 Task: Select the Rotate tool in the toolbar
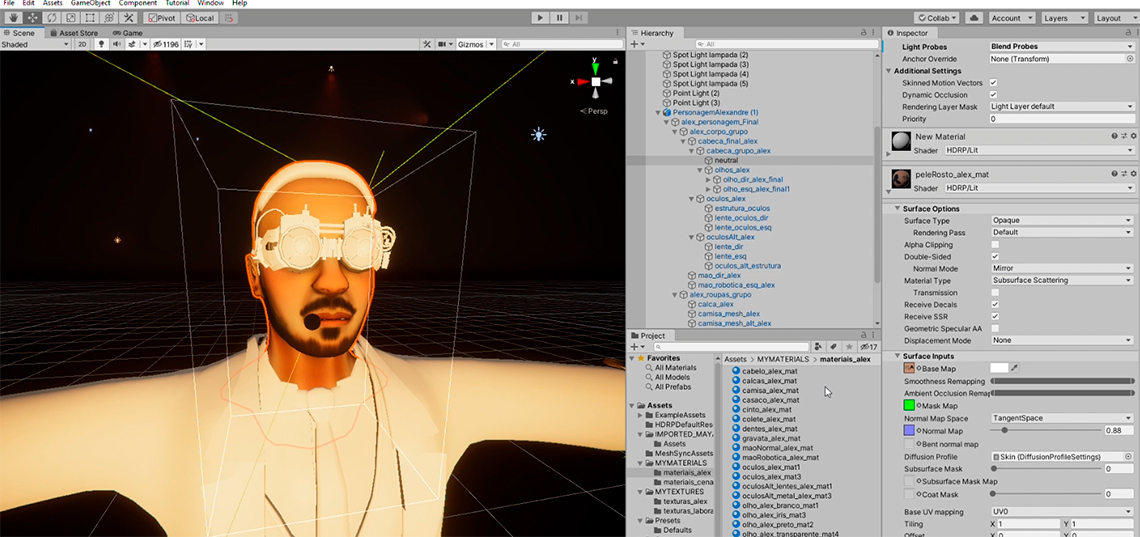(x=50, y=18)
